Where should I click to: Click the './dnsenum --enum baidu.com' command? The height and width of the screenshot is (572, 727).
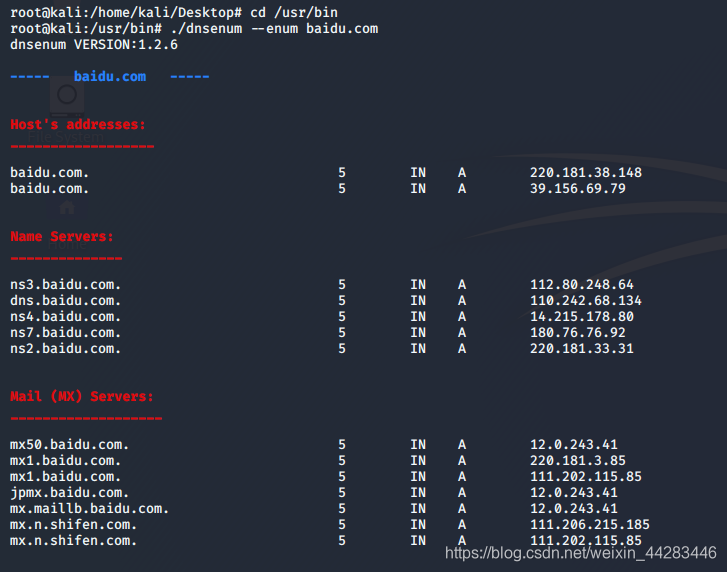tap(274, 29)
